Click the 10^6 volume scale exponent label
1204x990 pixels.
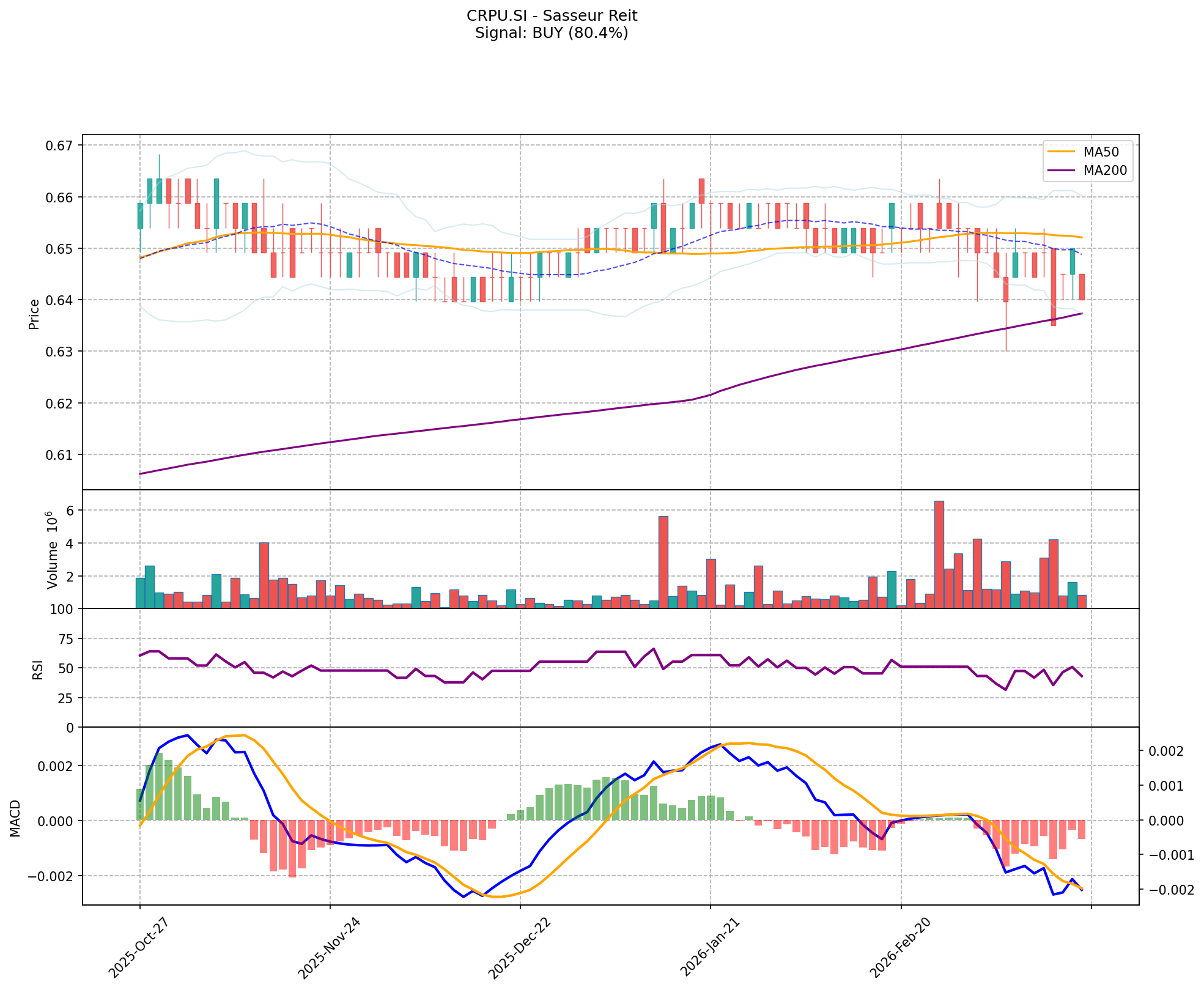click(53, 523)
